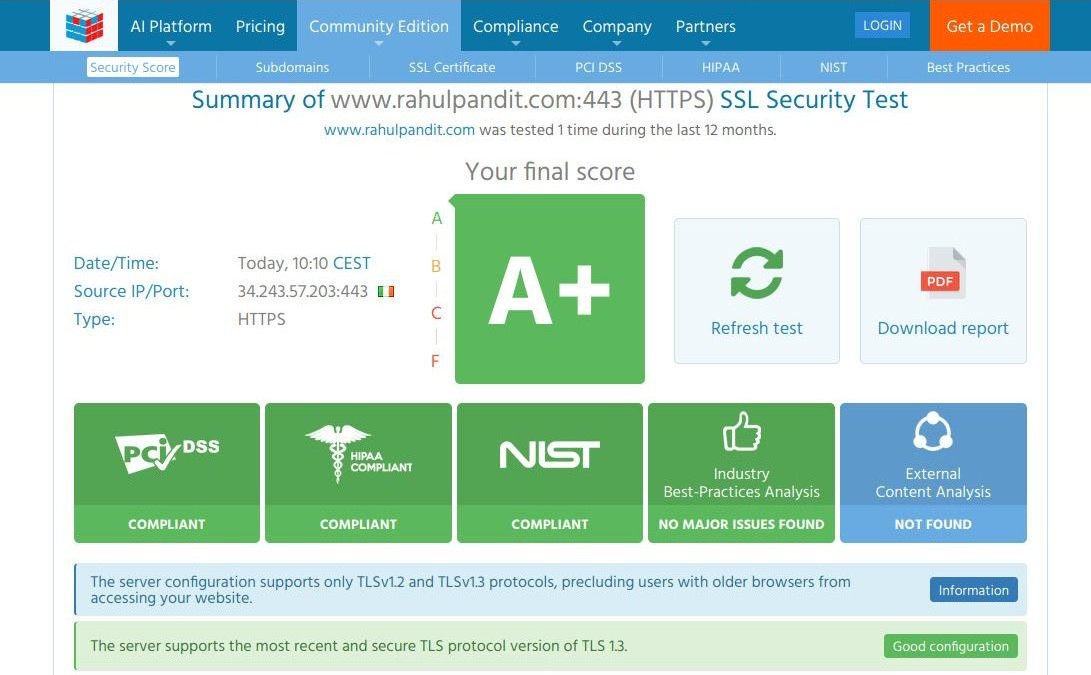Viewport: 1091px width, 675px height.
Task: Switch to the Subdomains tab
Action: coord(291,67)
